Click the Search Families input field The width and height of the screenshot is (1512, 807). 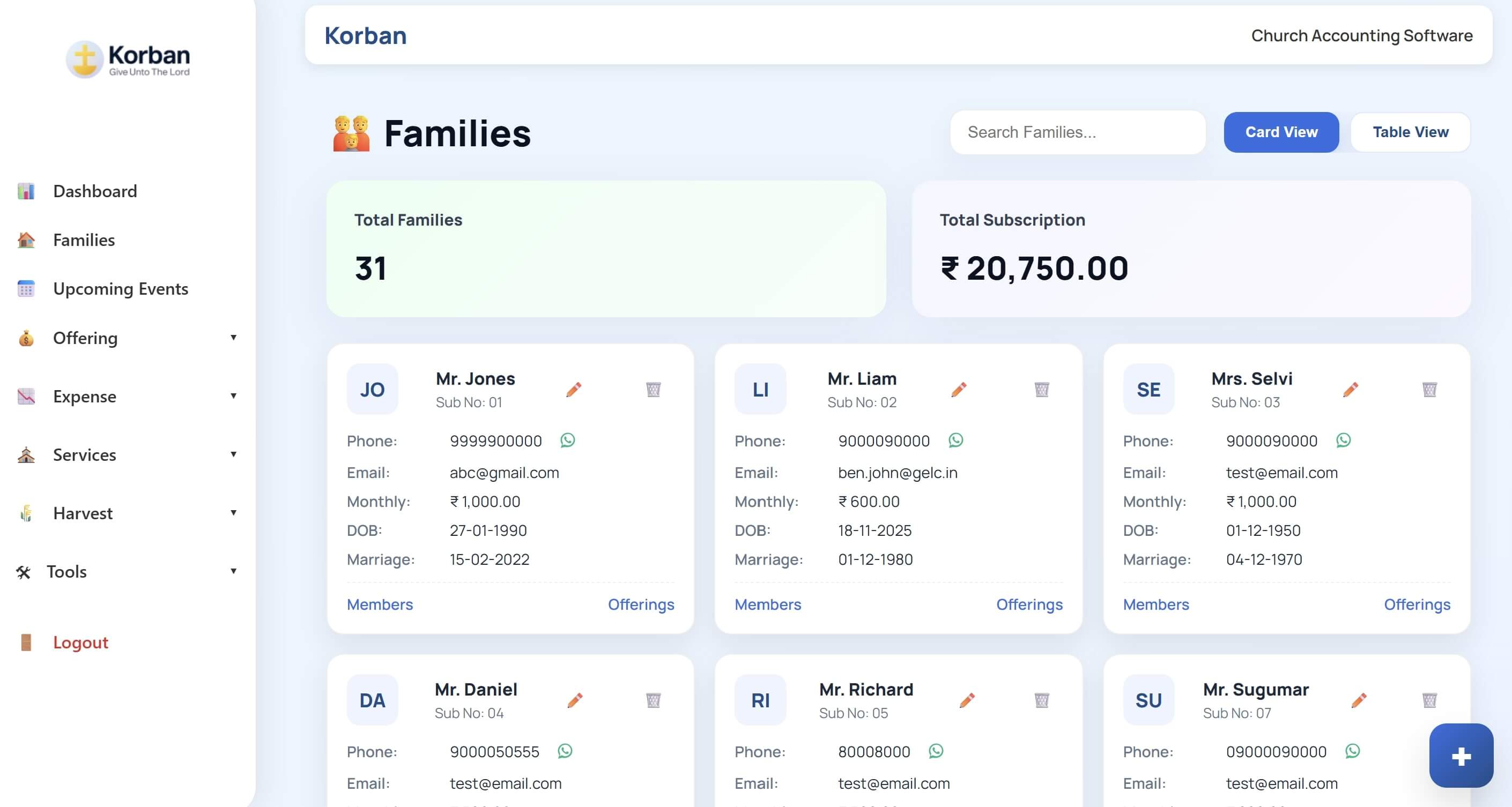pos(1078,132)
